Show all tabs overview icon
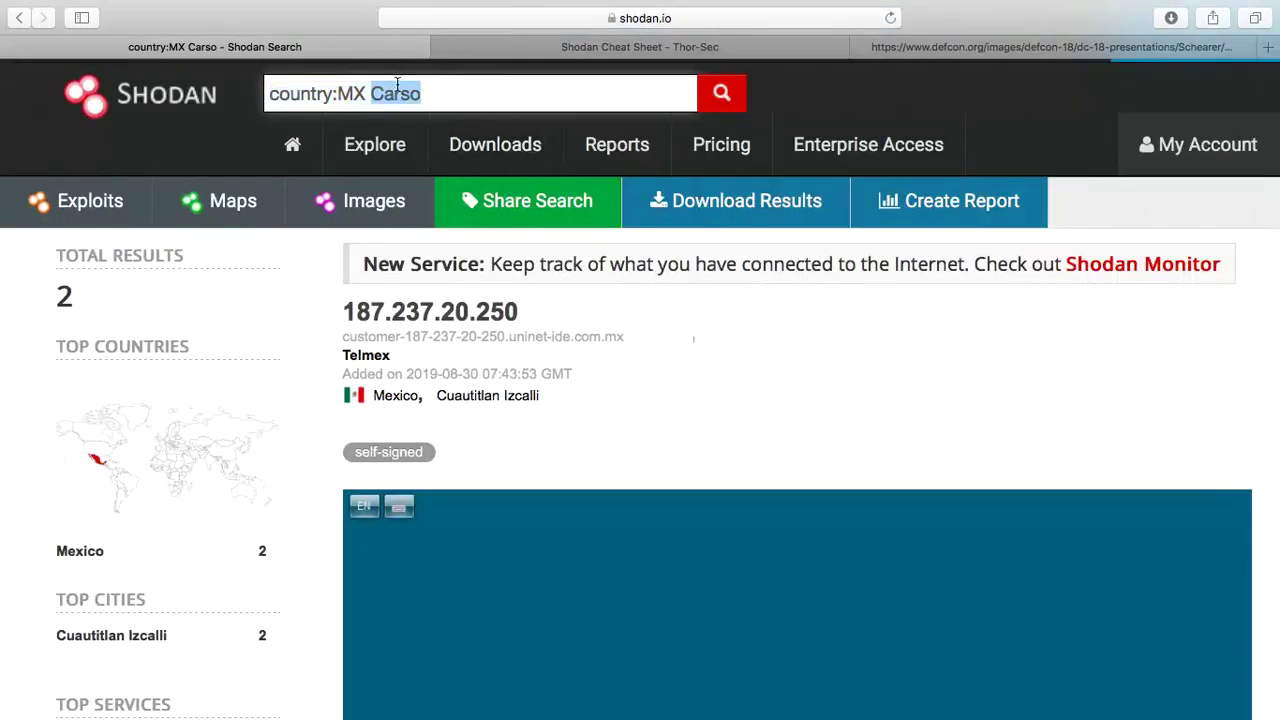The width and height of the screenshot is (1280, 720). point(1255,17)
